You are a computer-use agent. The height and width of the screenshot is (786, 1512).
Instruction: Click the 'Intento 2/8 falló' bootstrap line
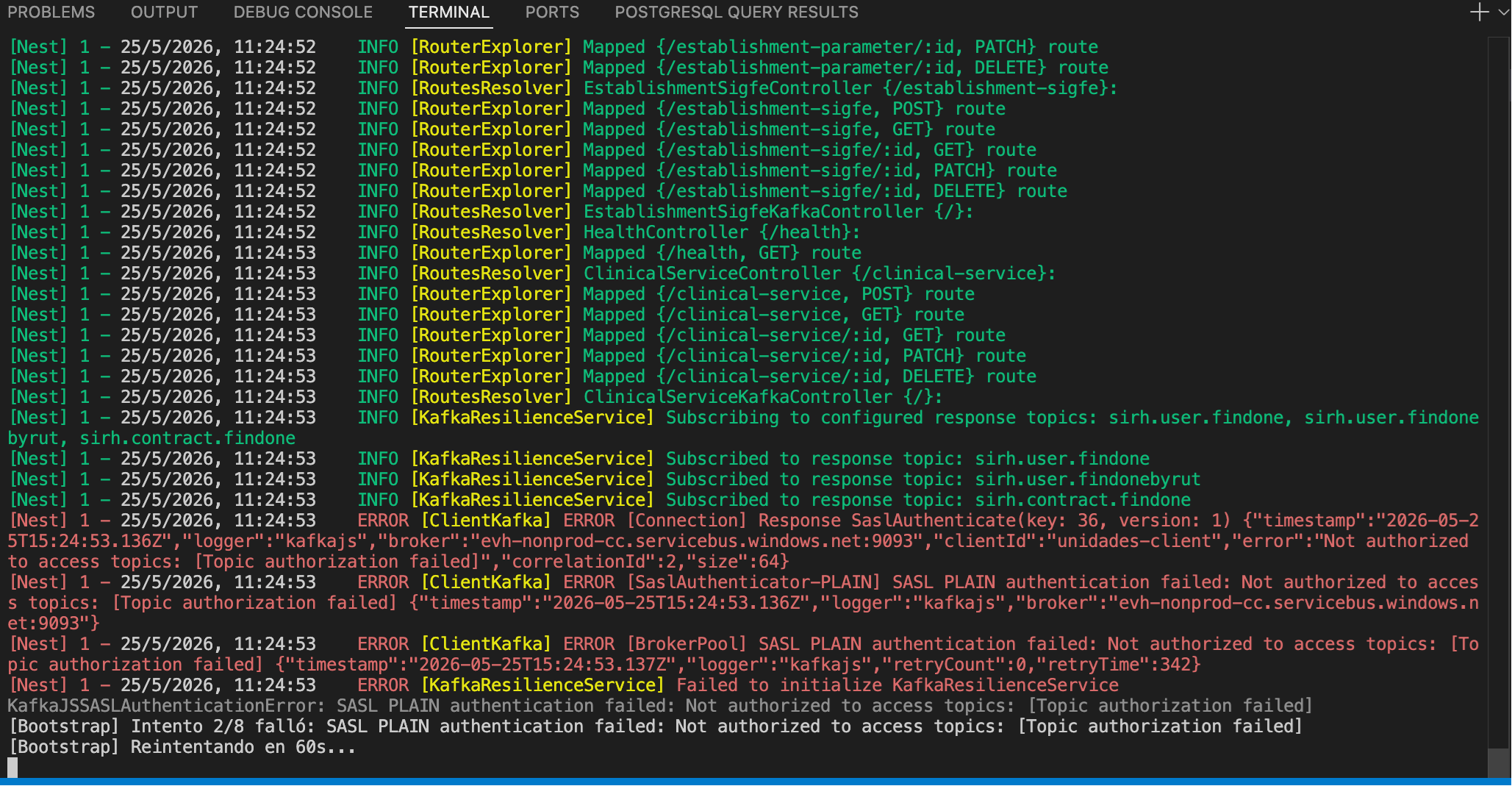click(656, 726)
